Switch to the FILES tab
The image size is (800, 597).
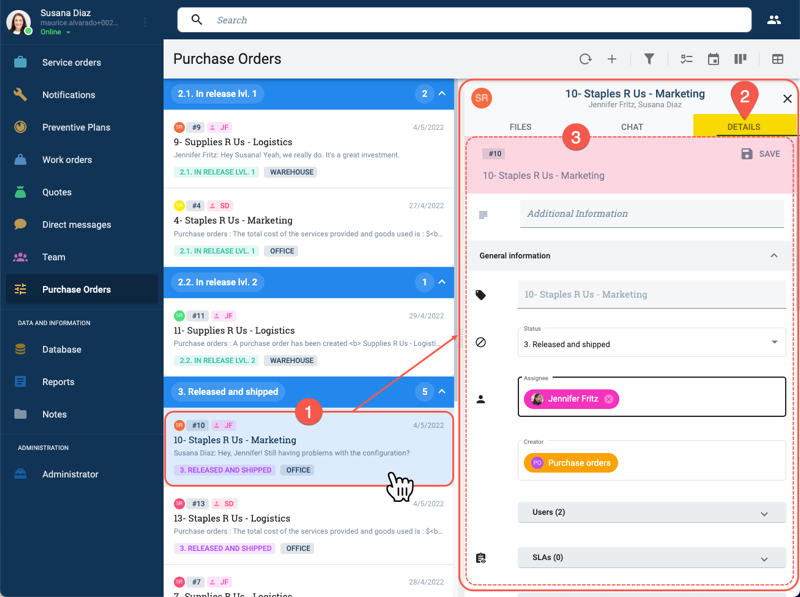(520, 127)
